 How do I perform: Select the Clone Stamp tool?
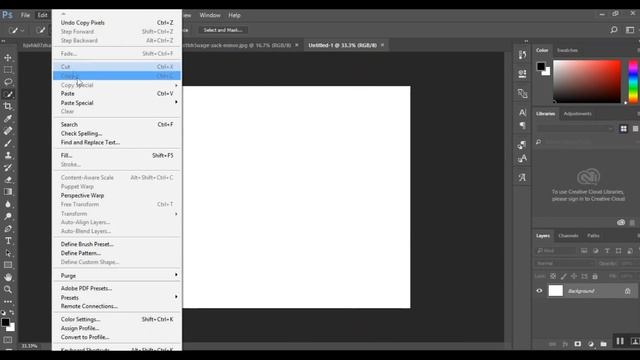[8, 156]
